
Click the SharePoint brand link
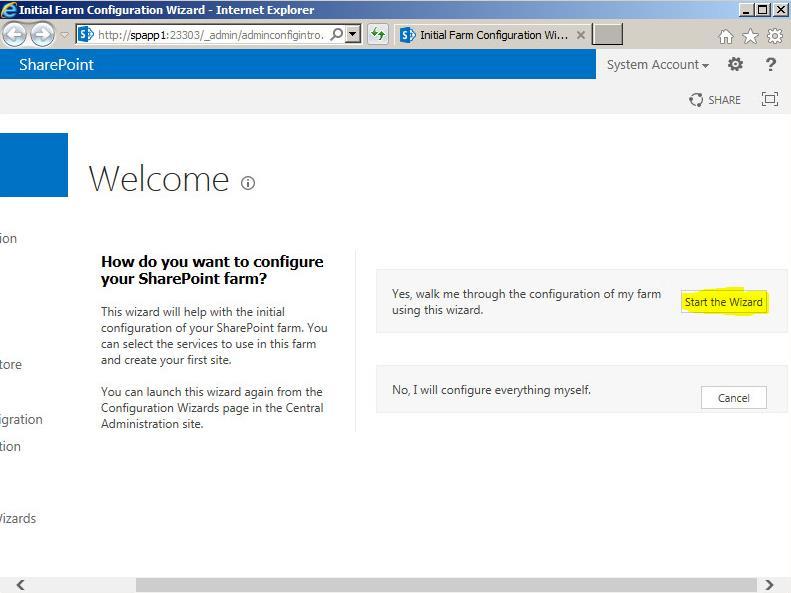[x=56, y=65]
